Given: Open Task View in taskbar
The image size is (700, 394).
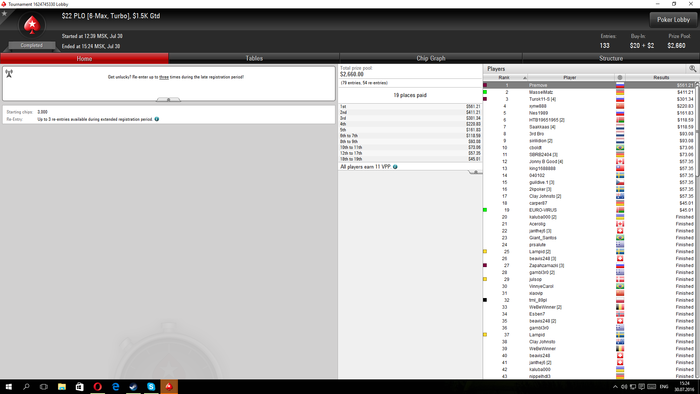Looking at the screenshot, I should (44, 386).
